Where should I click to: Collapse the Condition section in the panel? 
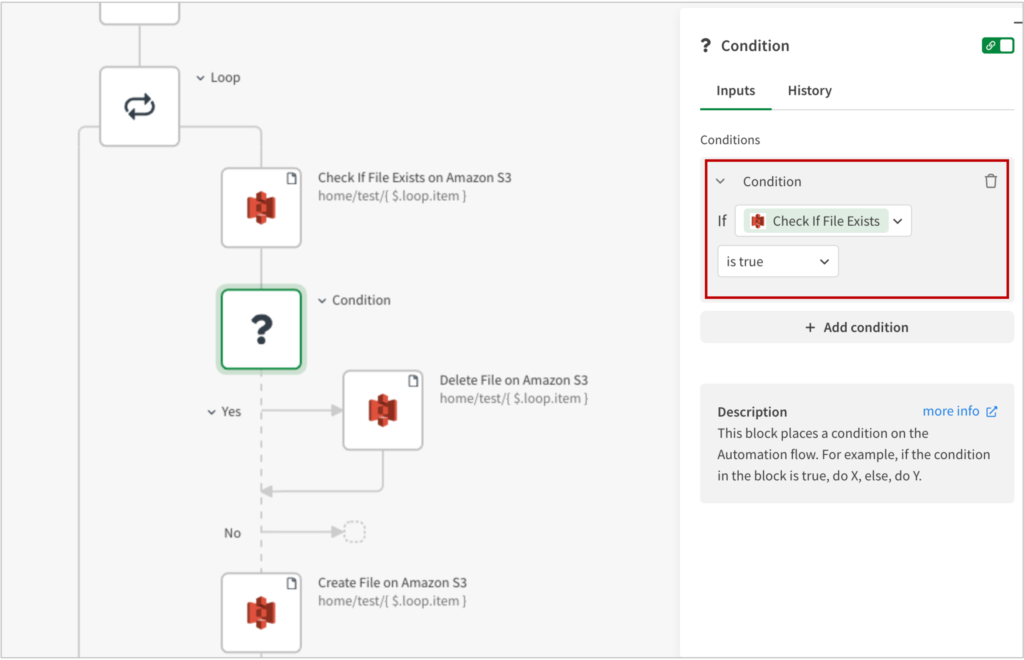coord(720,182)
